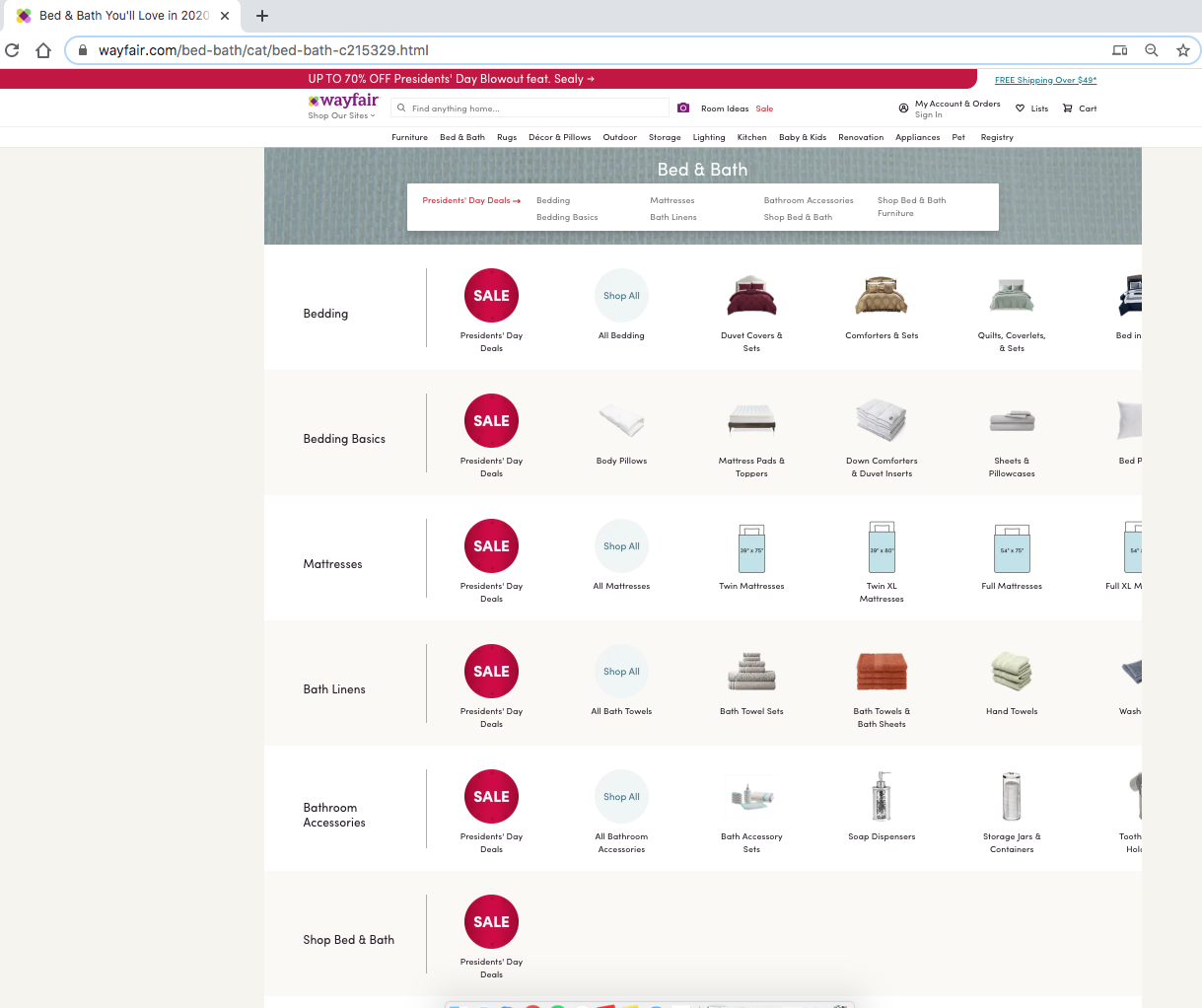
Task: Open the Décor & Pillows navigation menu
Action: point(560,137)
